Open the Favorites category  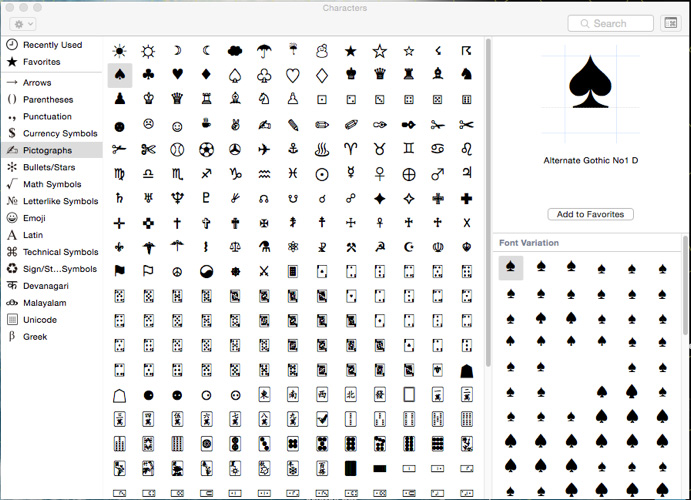(52, 62)
